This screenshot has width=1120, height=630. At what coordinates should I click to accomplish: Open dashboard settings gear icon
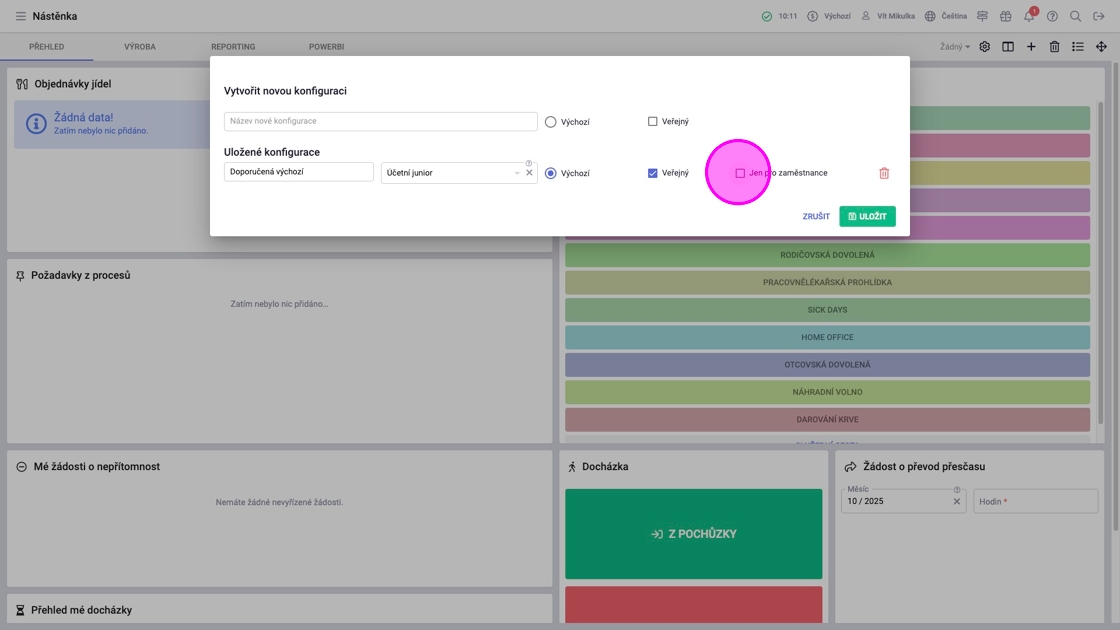point(984,46)
